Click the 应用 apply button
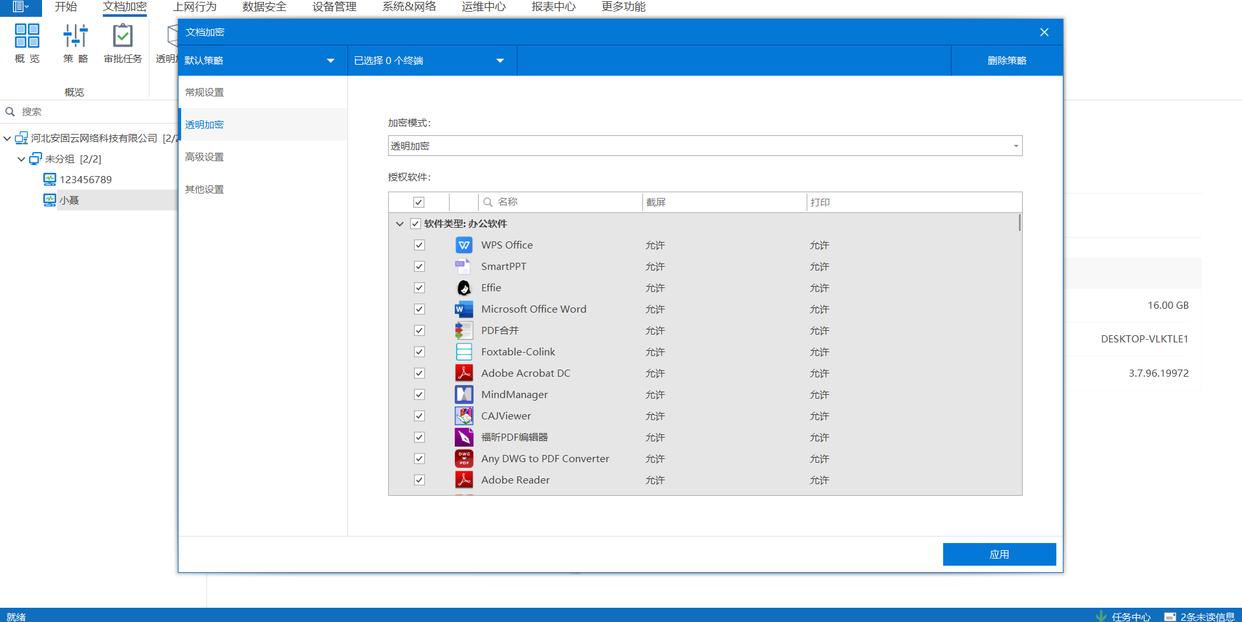Image resolution: width=1242 pixels, height=622 pixels. point(999,554)
